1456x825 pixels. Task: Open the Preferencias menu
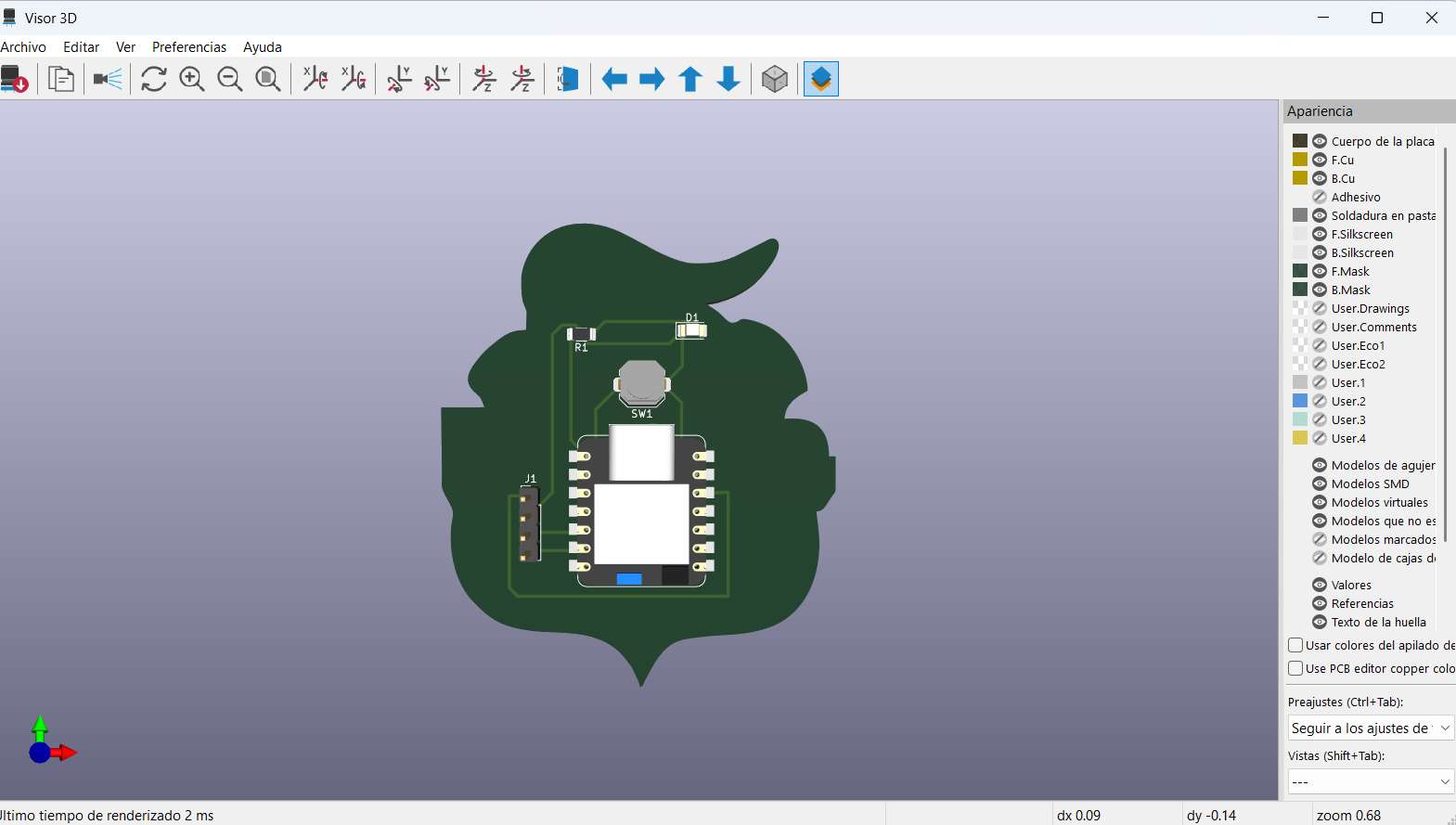tap(189, 47)
